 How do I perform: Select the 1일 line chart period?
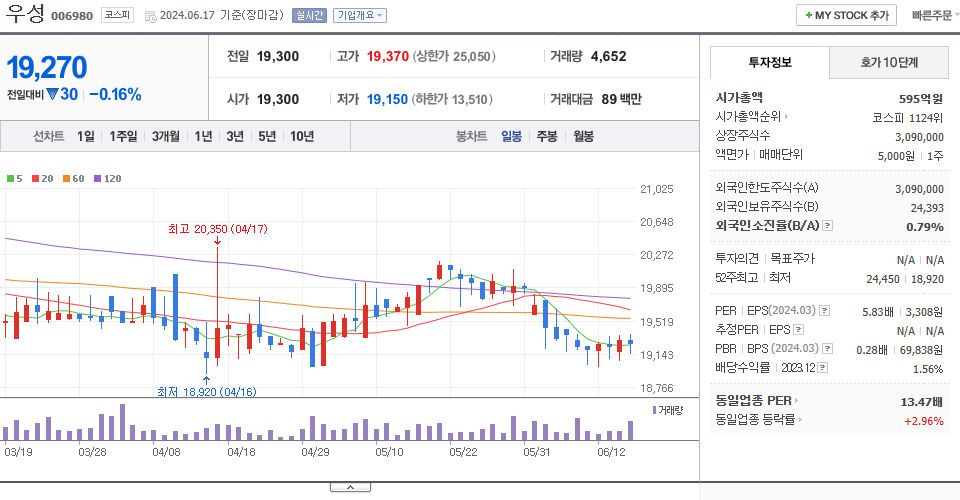click(x=86, y=136)
